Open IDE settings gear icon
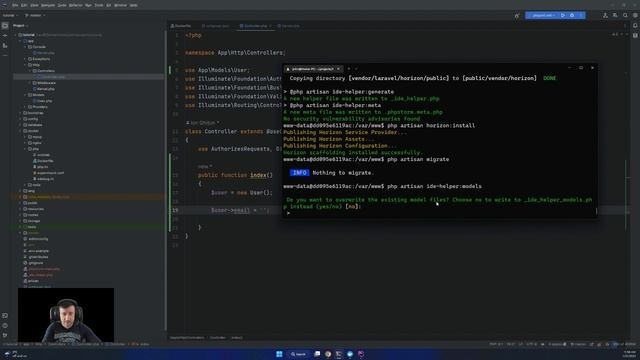The height and width of the screenshot is (360, 640). point(635,16)
